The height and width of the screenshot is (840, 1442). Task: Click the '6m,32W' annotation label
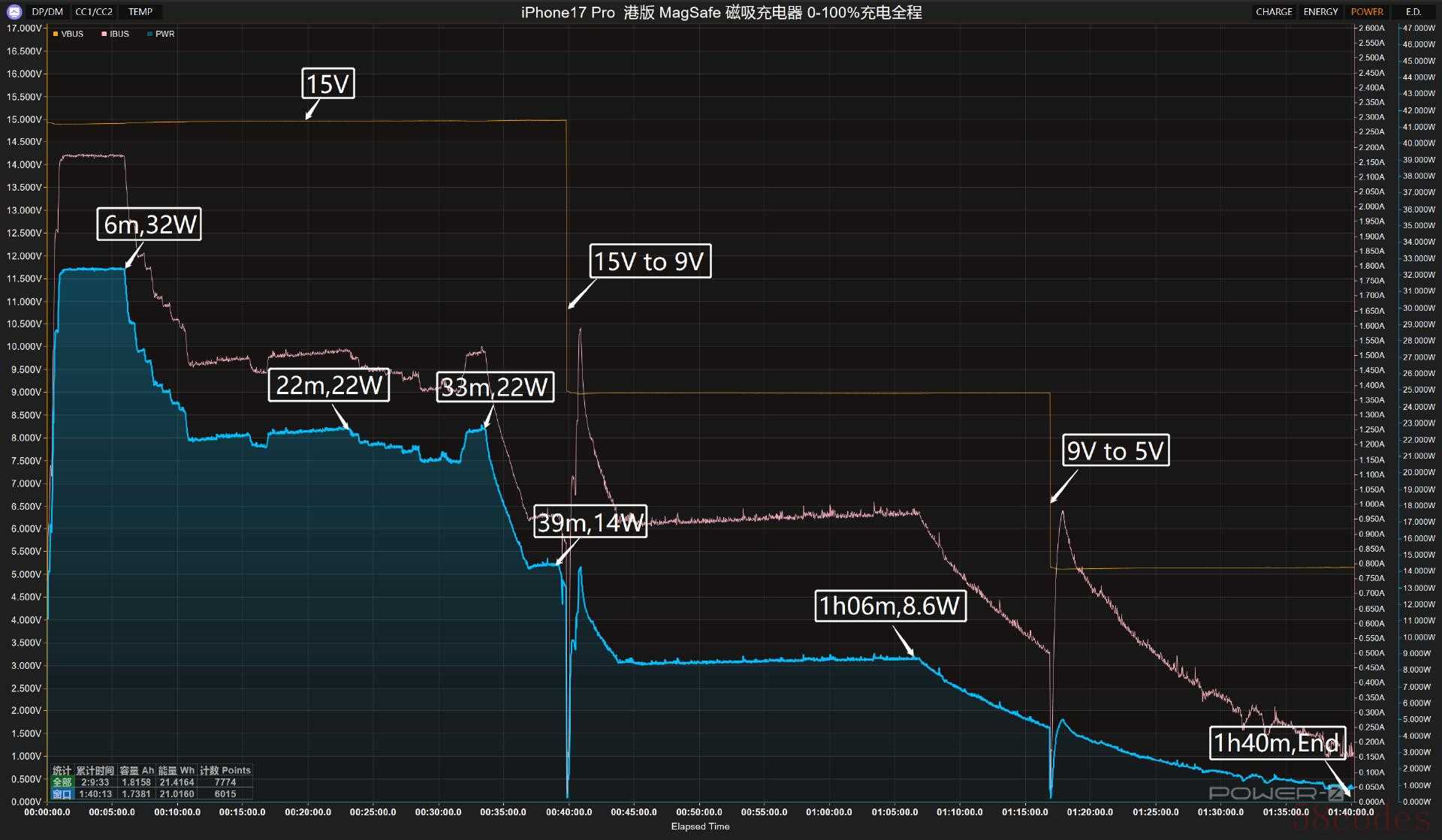coord(149,224)
